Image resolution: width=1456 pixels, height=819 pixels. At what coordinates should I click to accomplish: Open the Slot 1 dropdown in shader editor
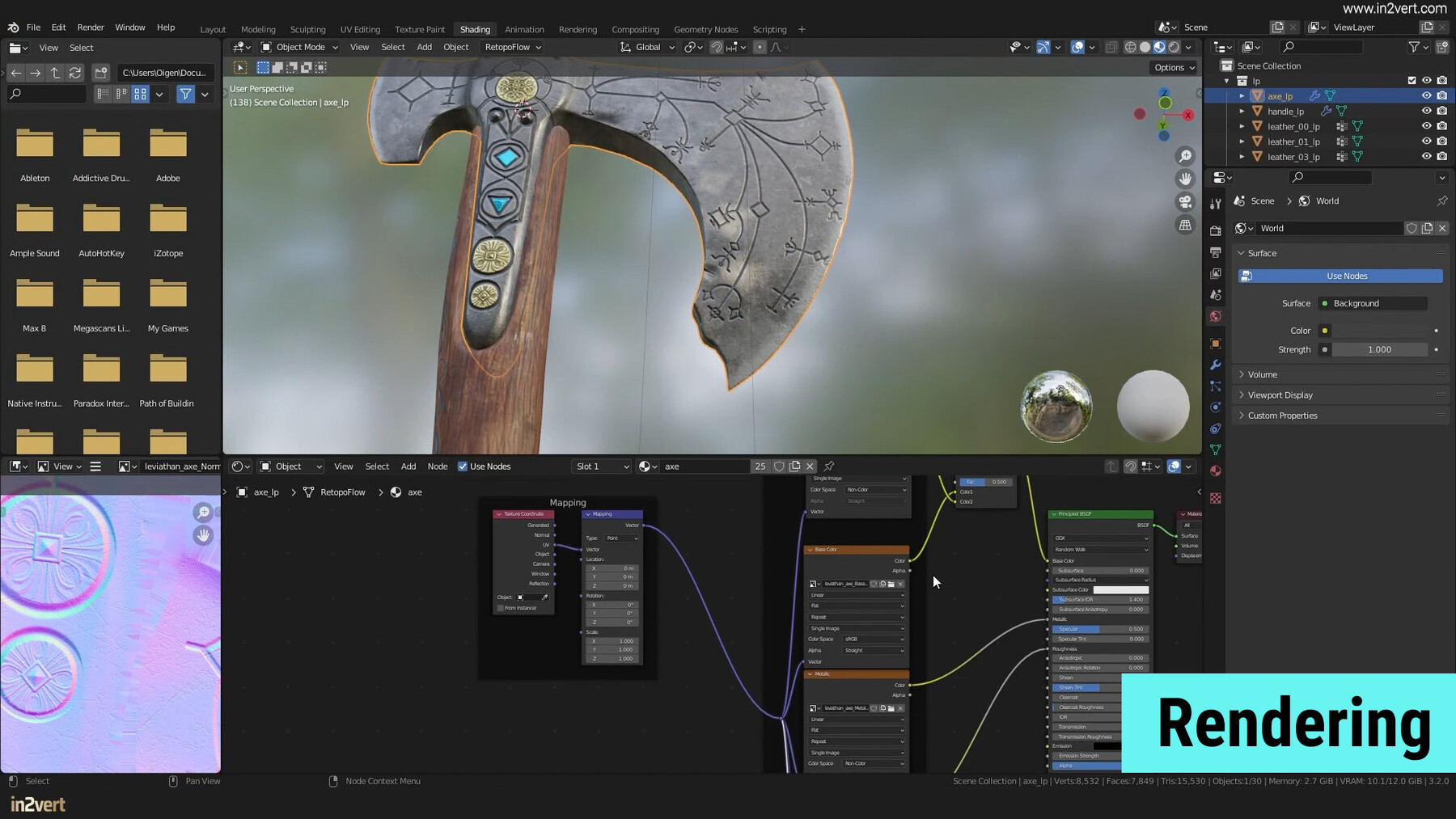click(x=600, y=466)
